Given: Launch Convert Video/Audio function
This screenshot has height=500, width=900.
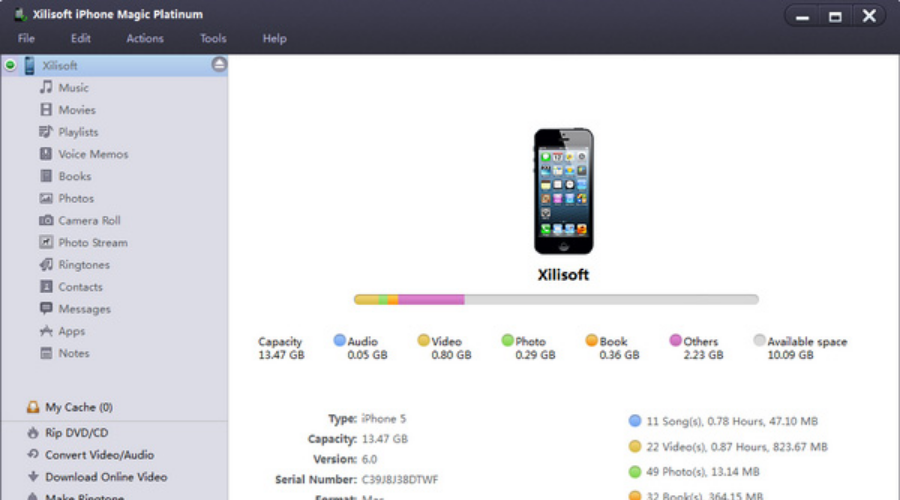Looking at the screenshot, I should (99, 455).
